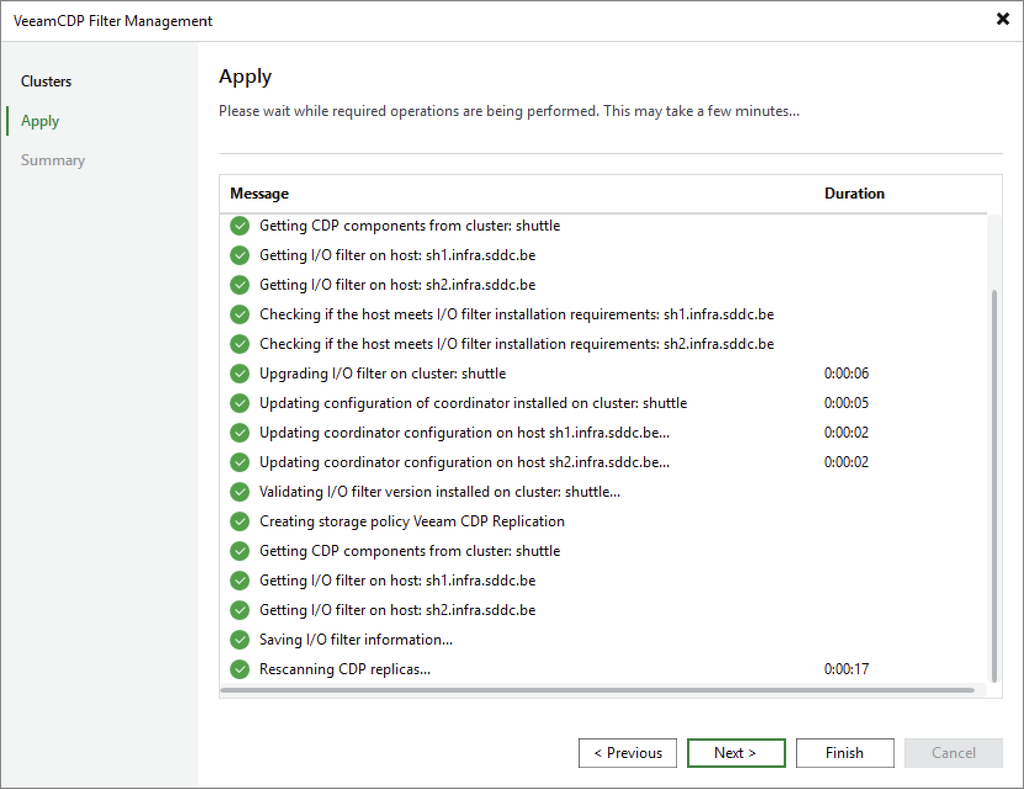Click check icon for Checking requirements sh1 host
This screenshot has width=1024, height=789.
coord(240,314)
